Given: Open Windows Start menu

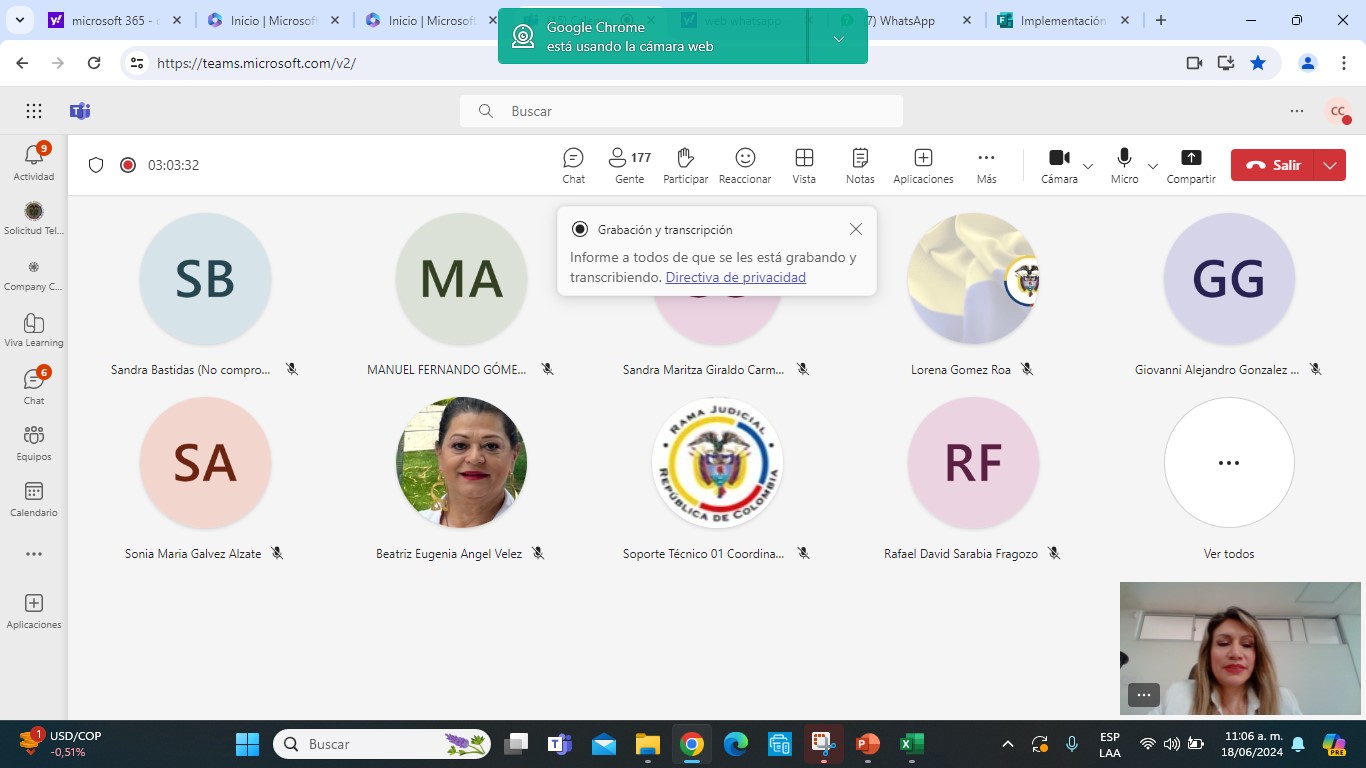Looking at the screenshot, I should coord(247,744).
